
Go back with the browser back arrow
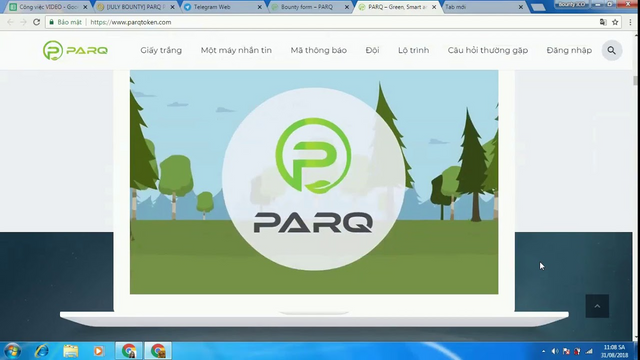click(x=10, y=22)
